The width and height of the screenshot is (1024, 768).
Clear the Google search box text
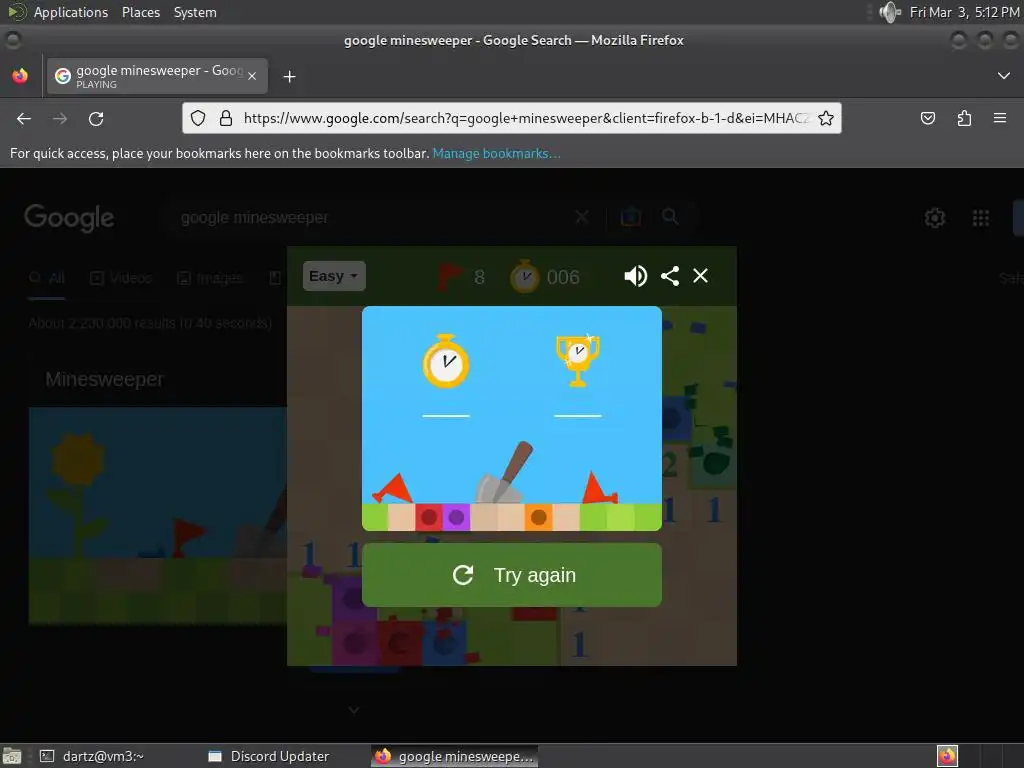point(582,217)
